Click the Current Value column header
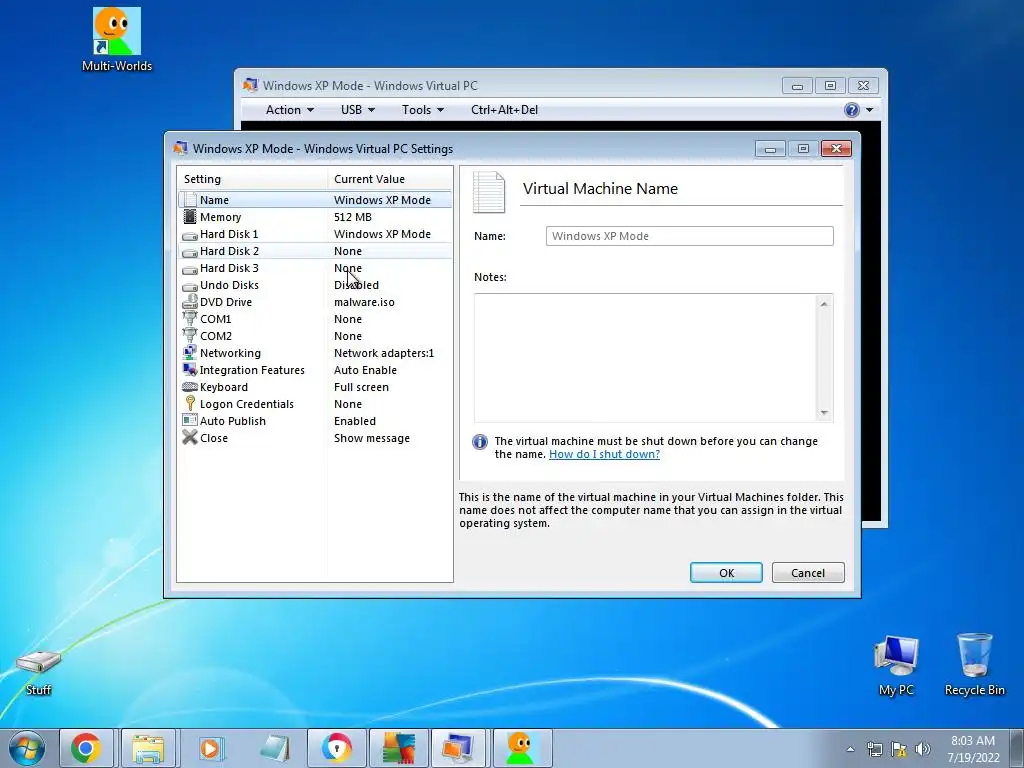 pos(390,179)
